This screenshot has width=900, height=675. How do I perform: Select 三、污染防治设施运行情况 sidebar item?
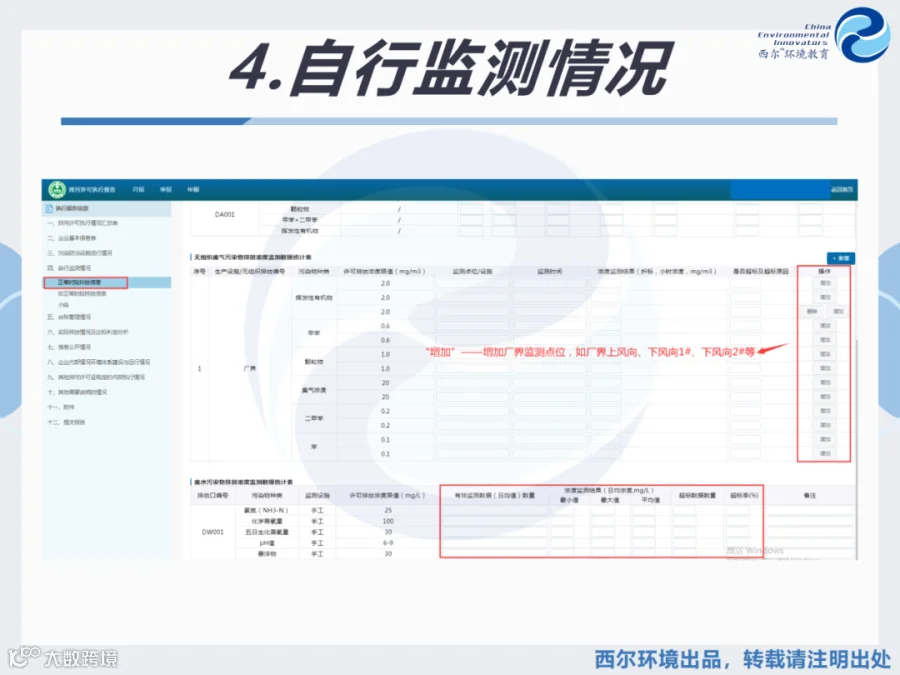click(80, 253)
